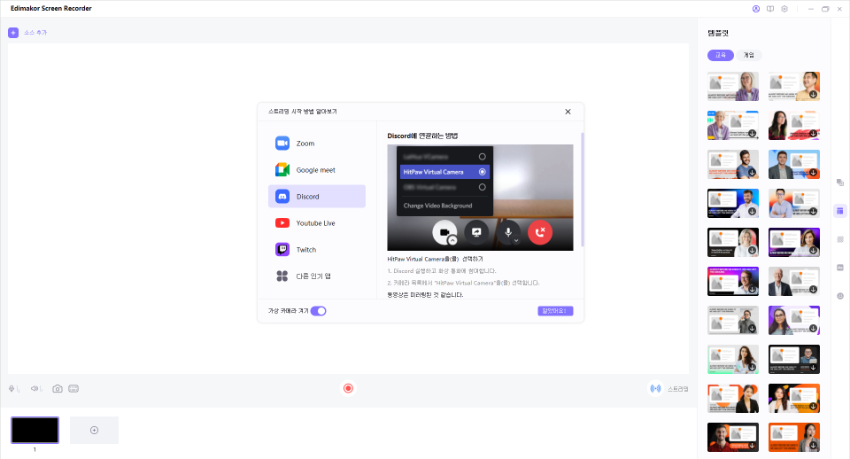The image size is (850, 459).
Task: Select template with gray-haired man in suit
Action: (794, 281)
